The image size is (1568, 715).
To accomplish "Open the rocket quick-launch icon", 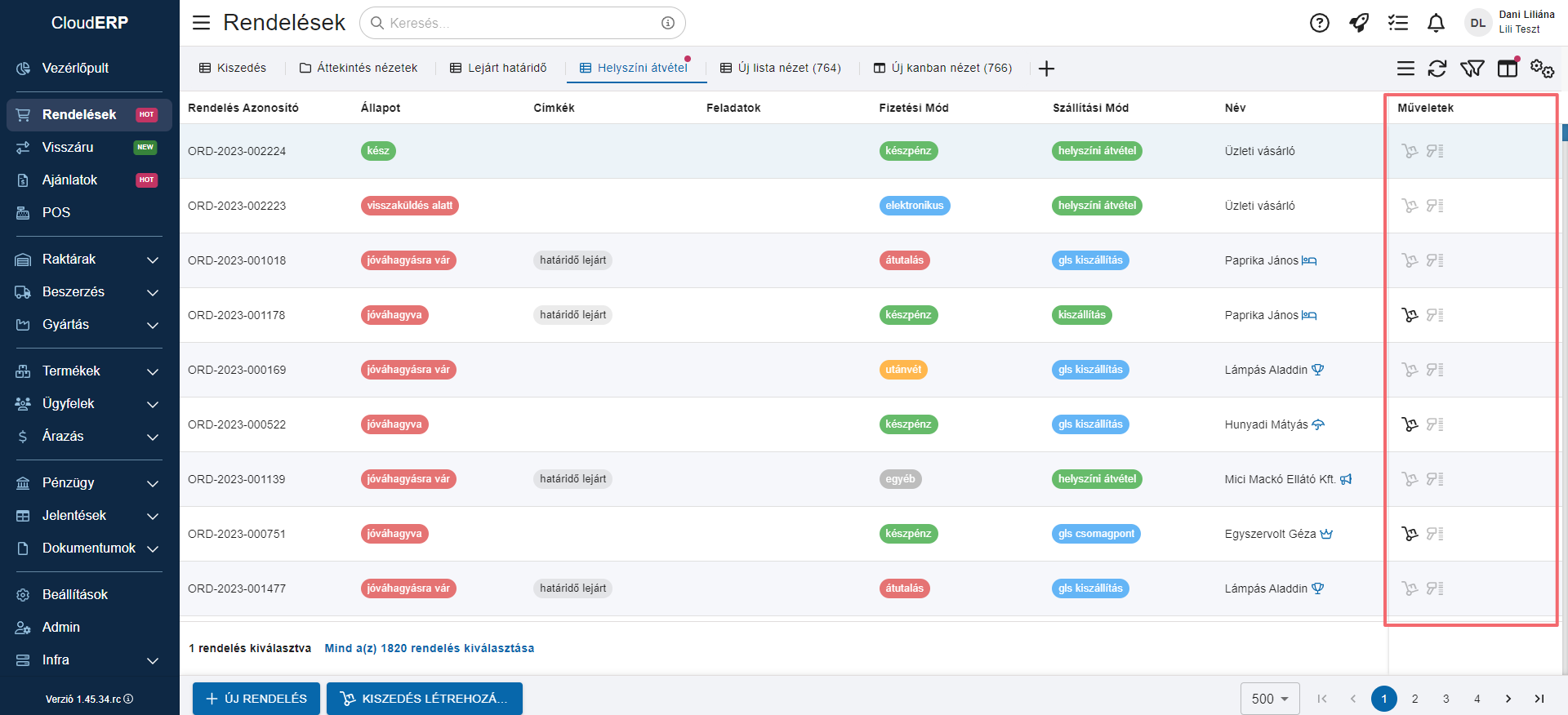I will tap(1359, 23).
